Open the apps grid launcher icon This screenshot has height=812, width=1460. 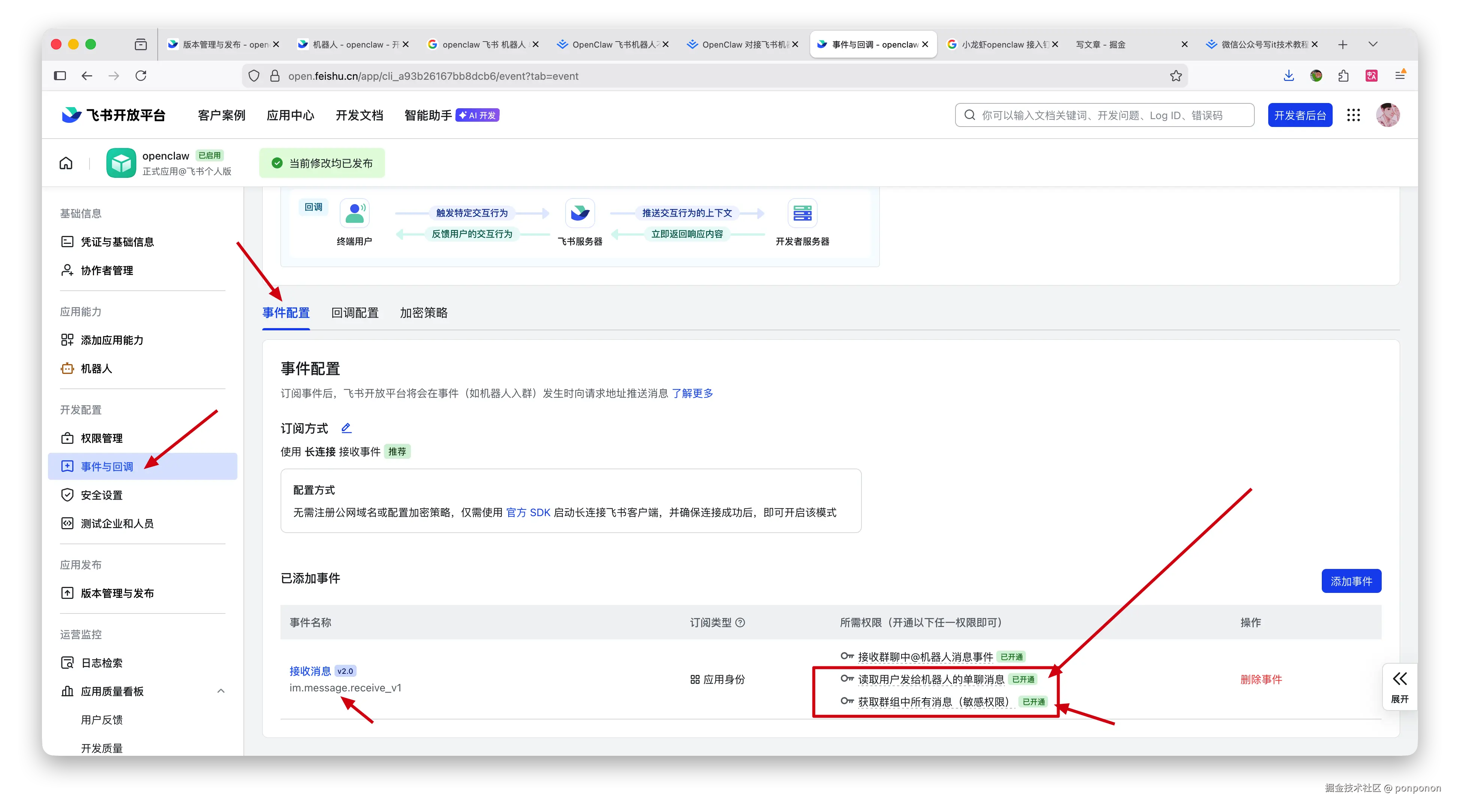(1354, 115)
